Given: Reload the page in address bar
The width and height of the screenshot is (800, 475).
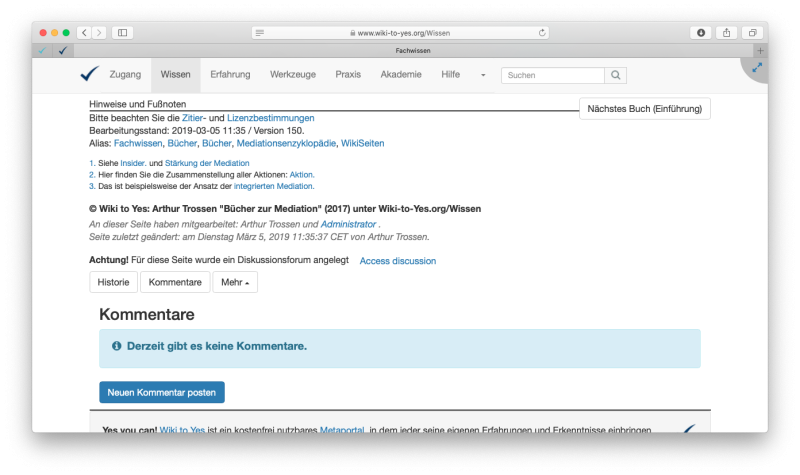Looking at the screenshot, I should point(542,32).
